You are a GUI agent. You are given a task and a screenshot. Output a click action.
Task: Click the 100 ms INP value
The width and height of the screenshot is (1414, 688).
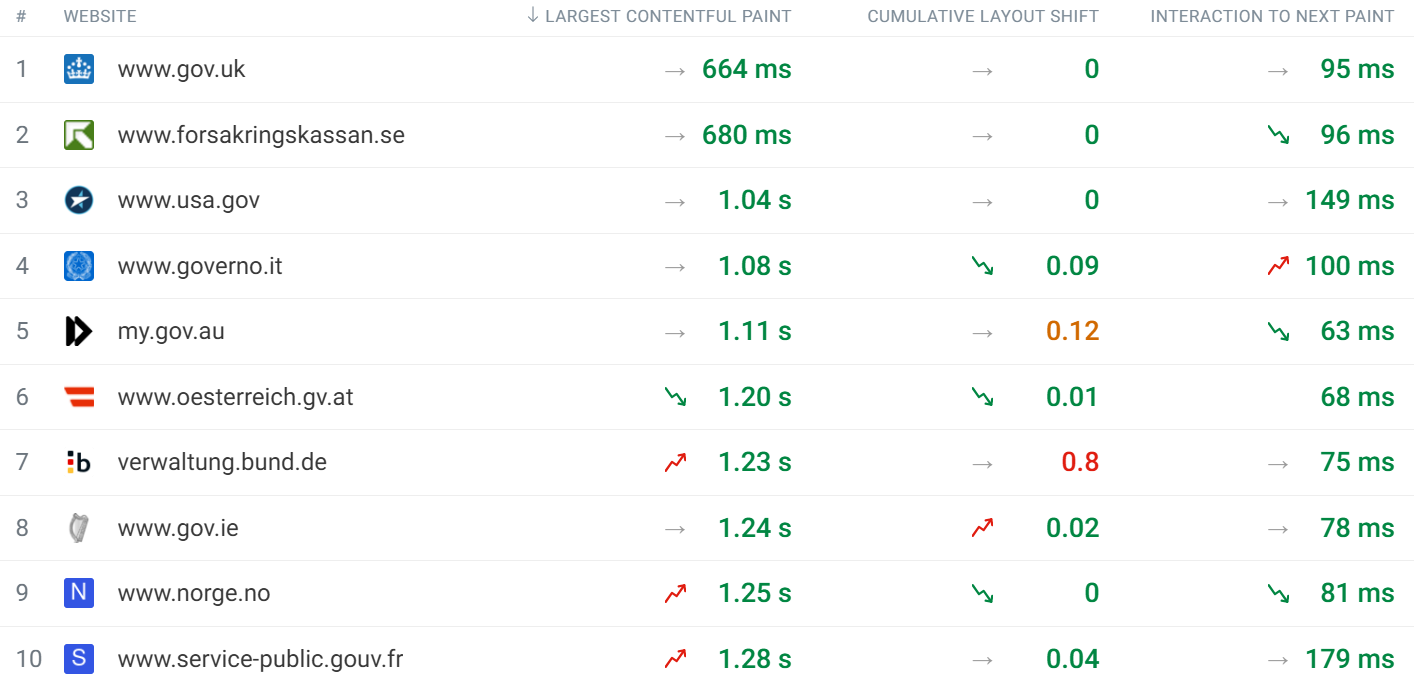coord(1350,266)
